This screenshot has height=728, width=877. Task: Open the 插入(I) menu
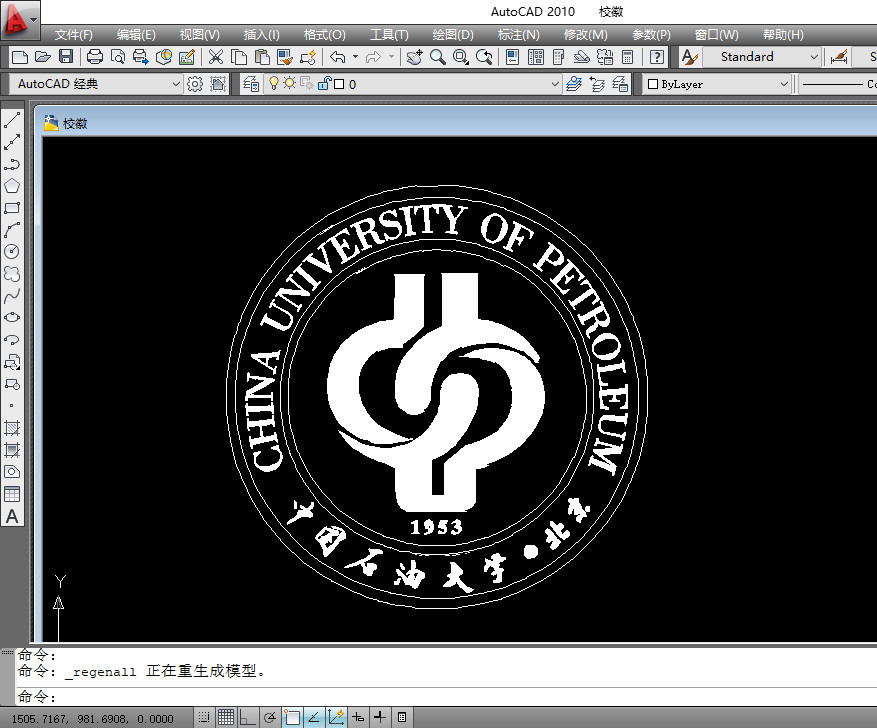[262, 35]
